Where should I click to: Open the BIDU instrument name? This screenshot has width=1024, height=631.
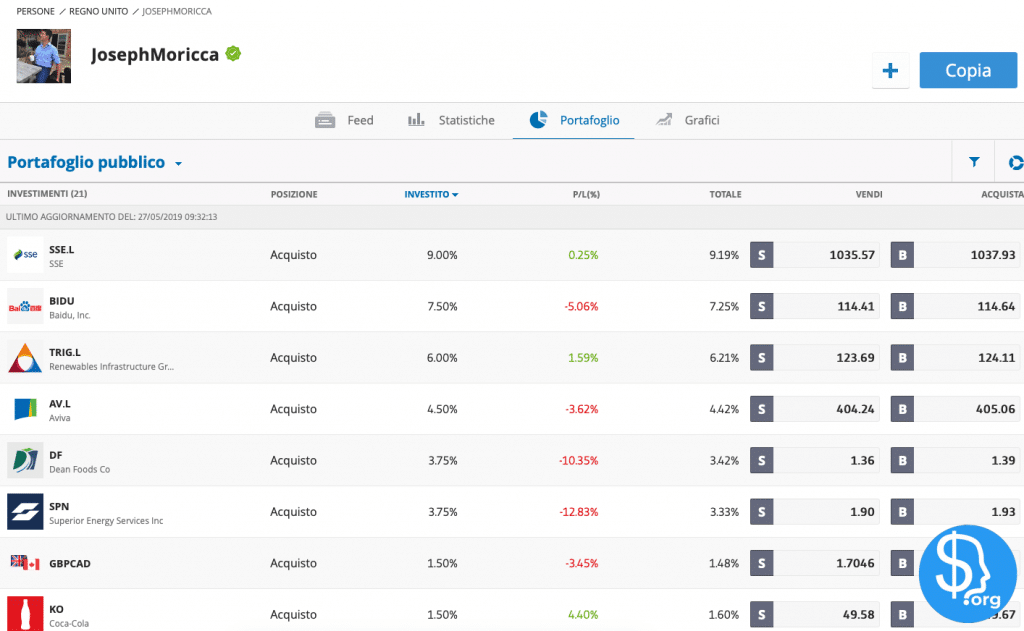click(x=62, y=301)
